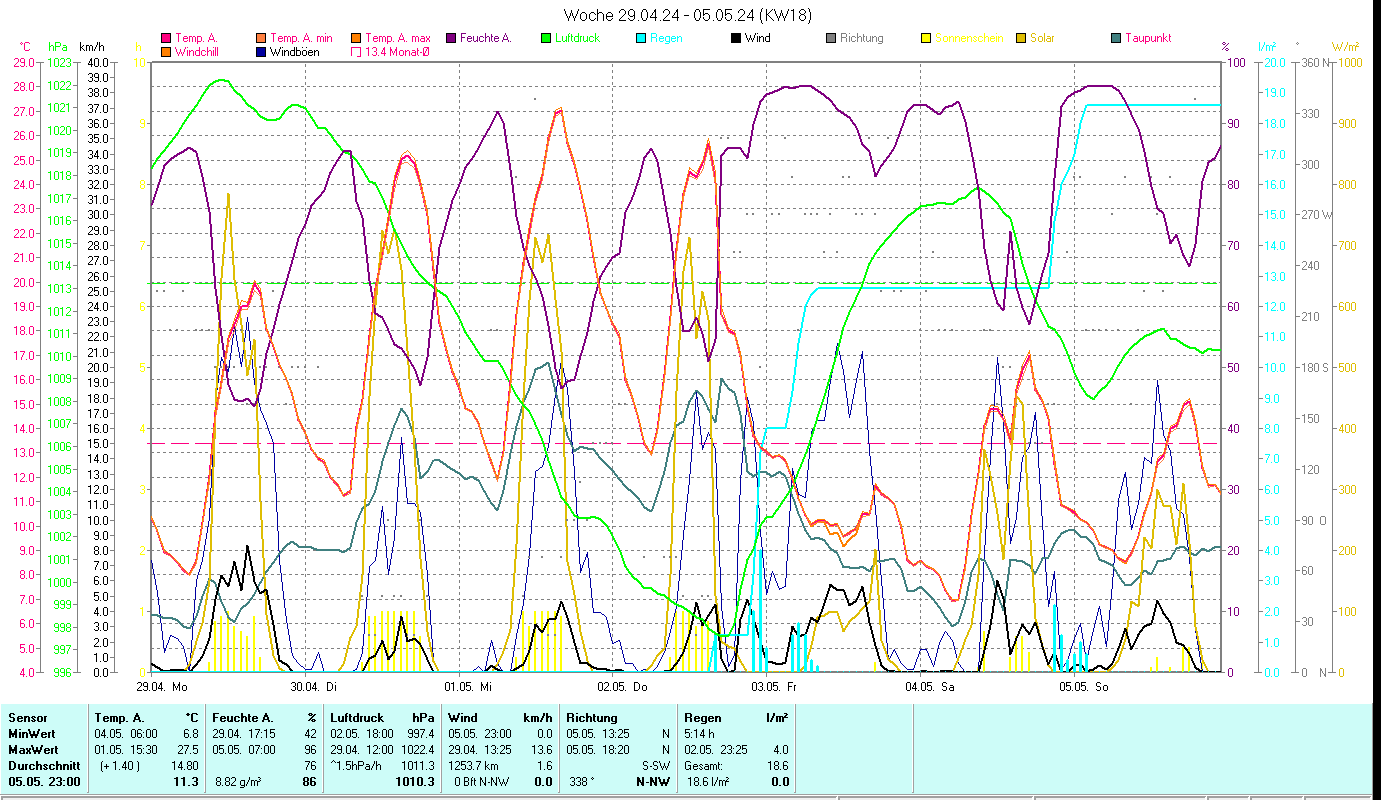Click the average temperature value 14.80
This screenshot has width=1381, height=800.
point(185,765)
